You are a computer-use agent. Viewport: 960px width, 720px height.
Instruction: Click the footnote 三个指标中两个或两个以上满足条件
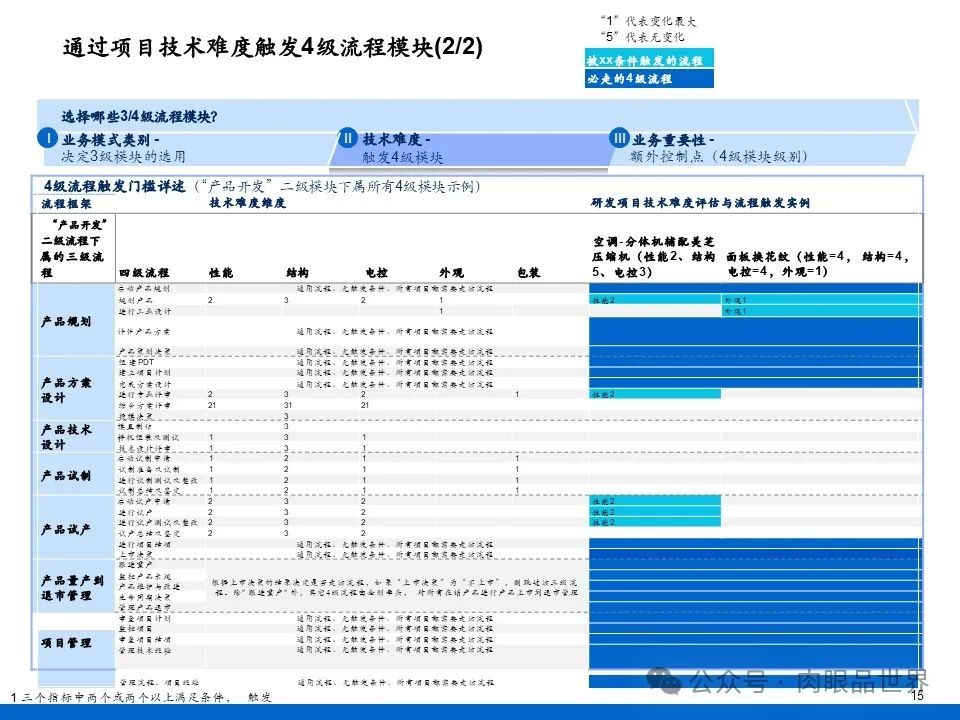[126, 697]
